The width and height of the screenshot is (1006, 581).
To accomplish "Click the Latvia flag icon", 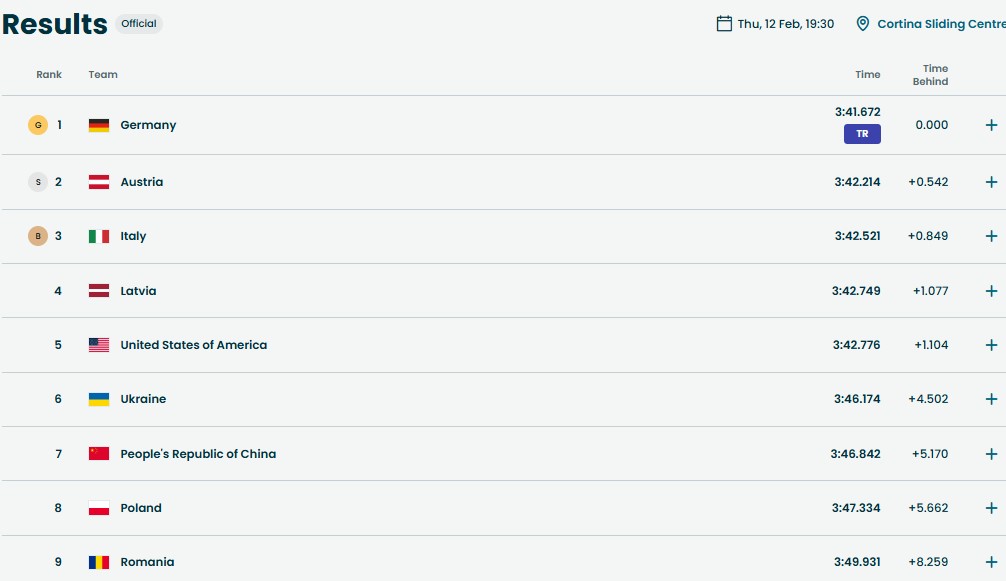I will pyautogui.click(x=99, y=291).
